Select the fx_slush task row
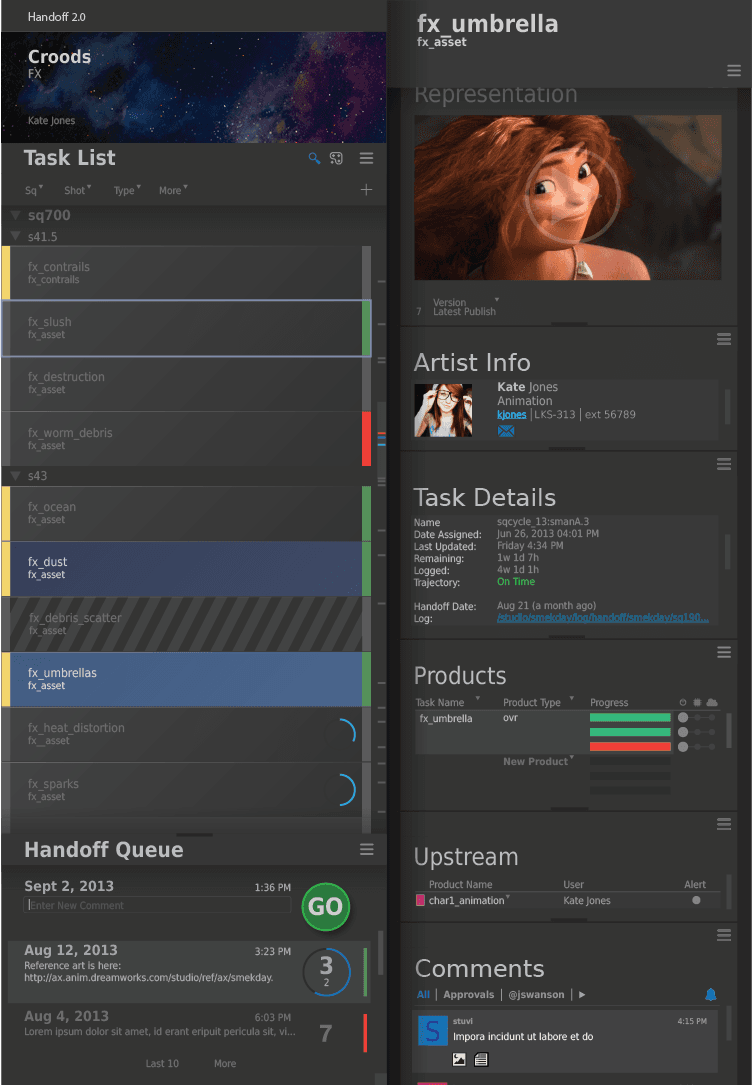This screenshot has width=752, height=1085. [x=186, y=328]
